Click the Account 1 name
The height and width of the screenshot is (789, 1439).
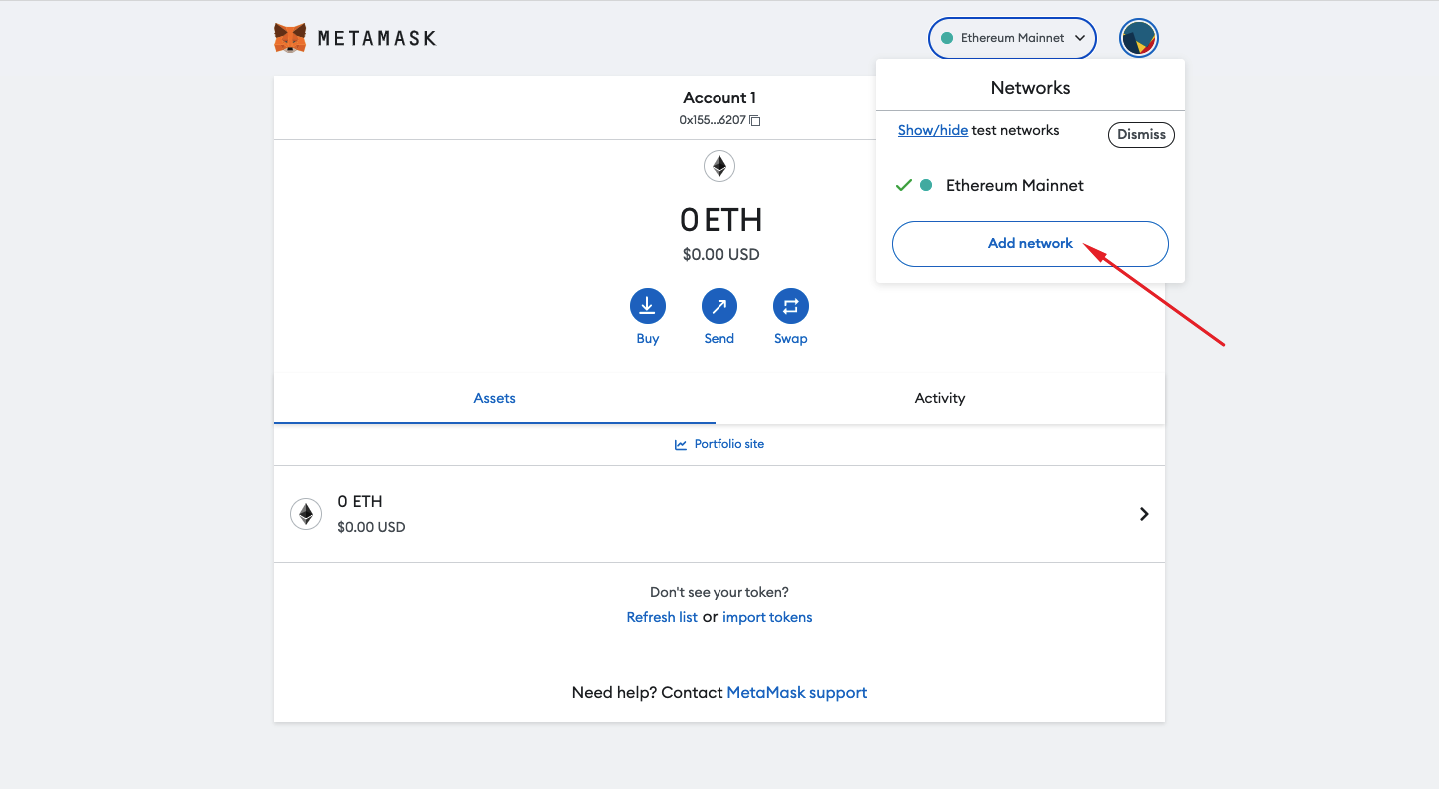[719, 97]
